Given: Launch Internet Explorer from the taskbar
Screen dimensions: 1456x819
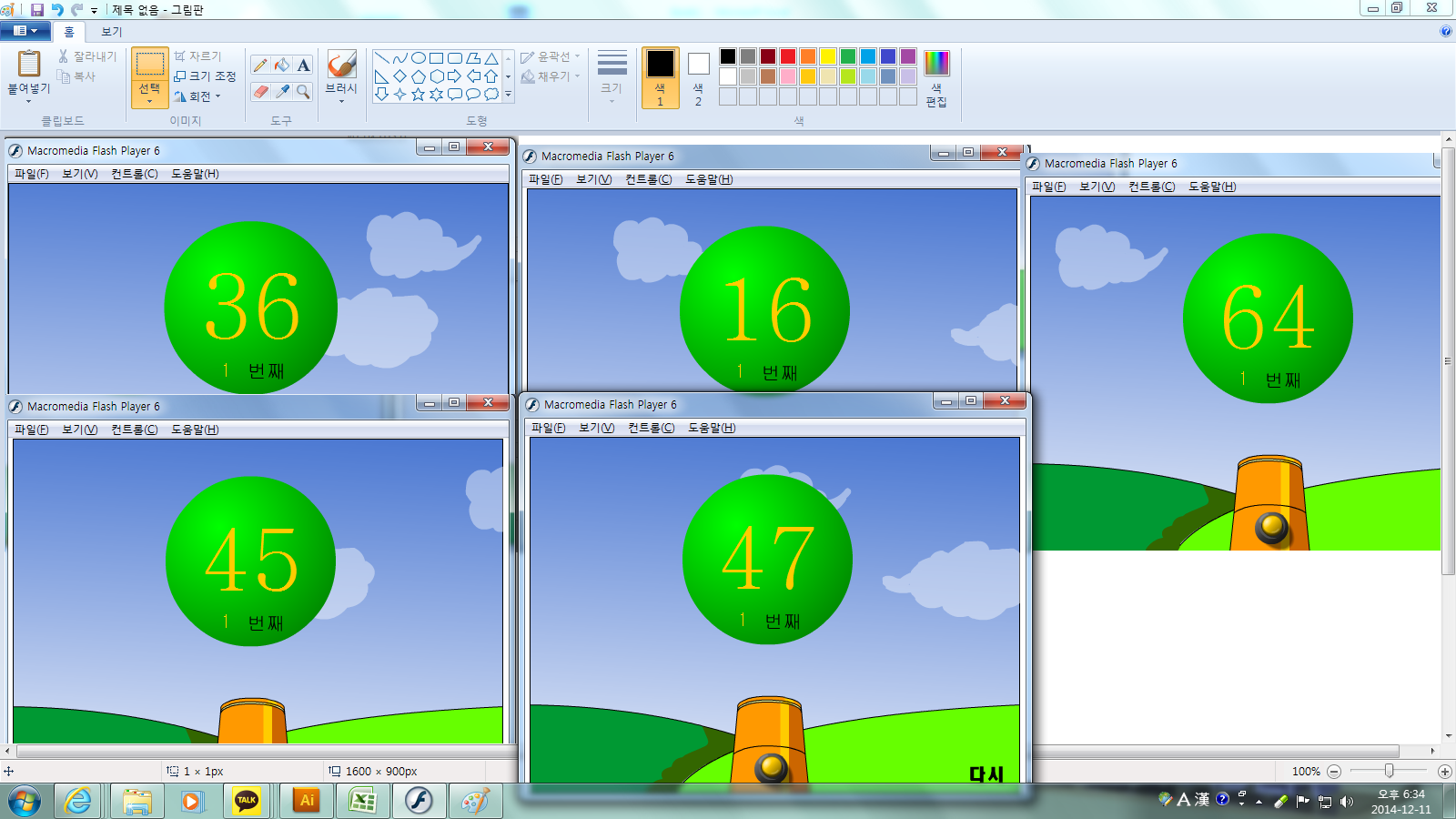Looking at the screenshot, I should pyautogui.click(x=79, y=802).
